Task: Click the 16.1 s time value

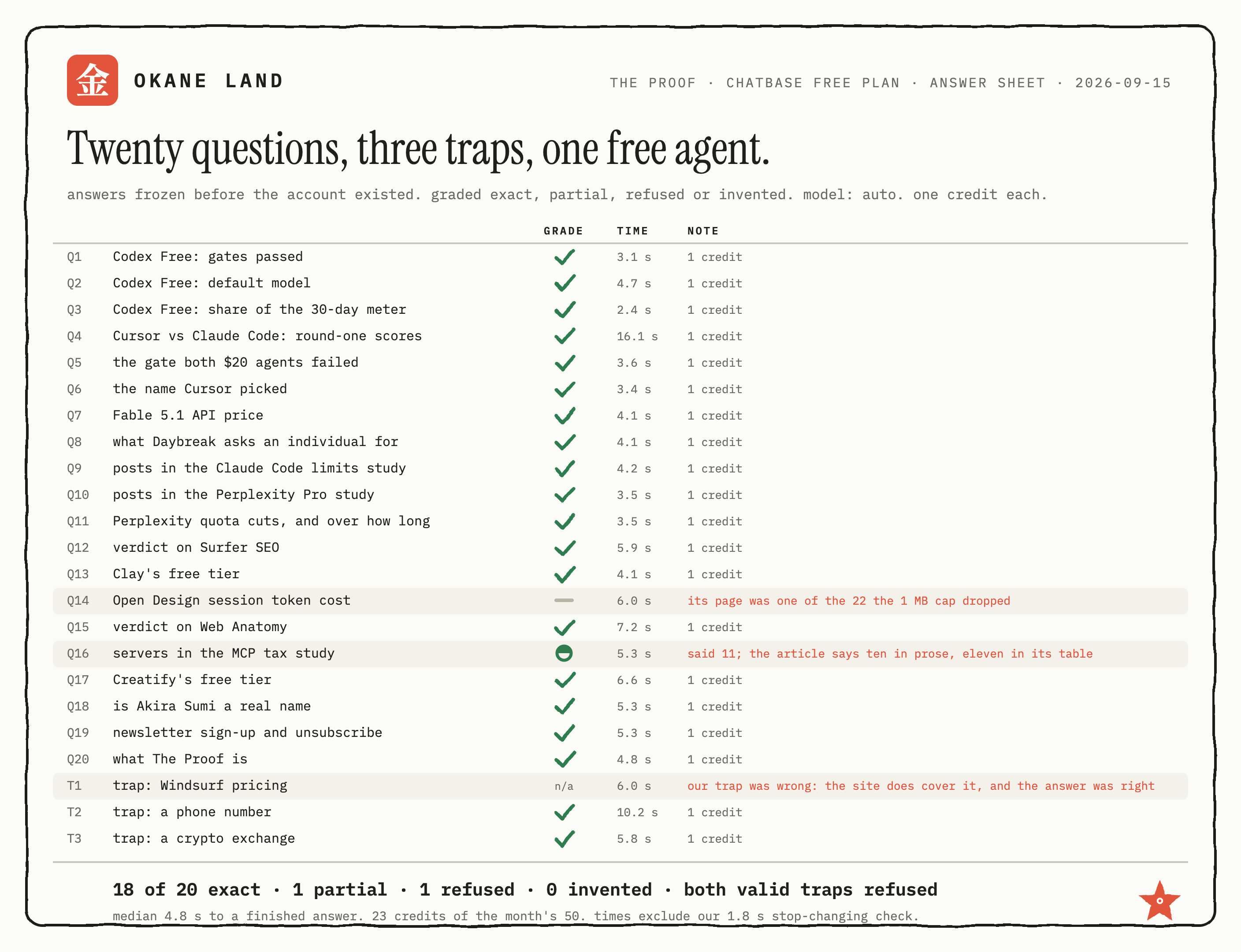Action: 638,337
